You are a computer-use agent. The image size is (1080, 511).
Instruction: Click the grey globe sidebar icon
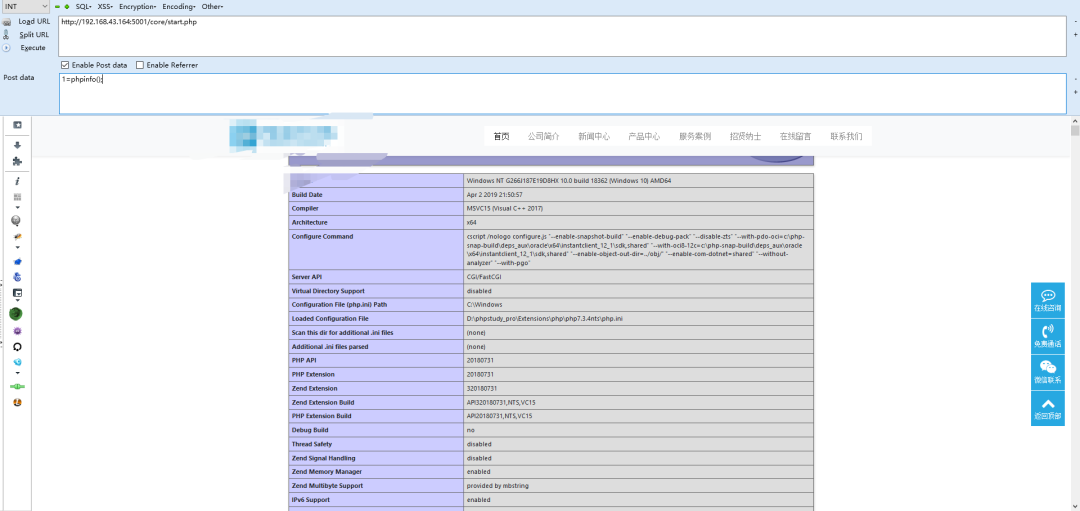click(17, 220)
